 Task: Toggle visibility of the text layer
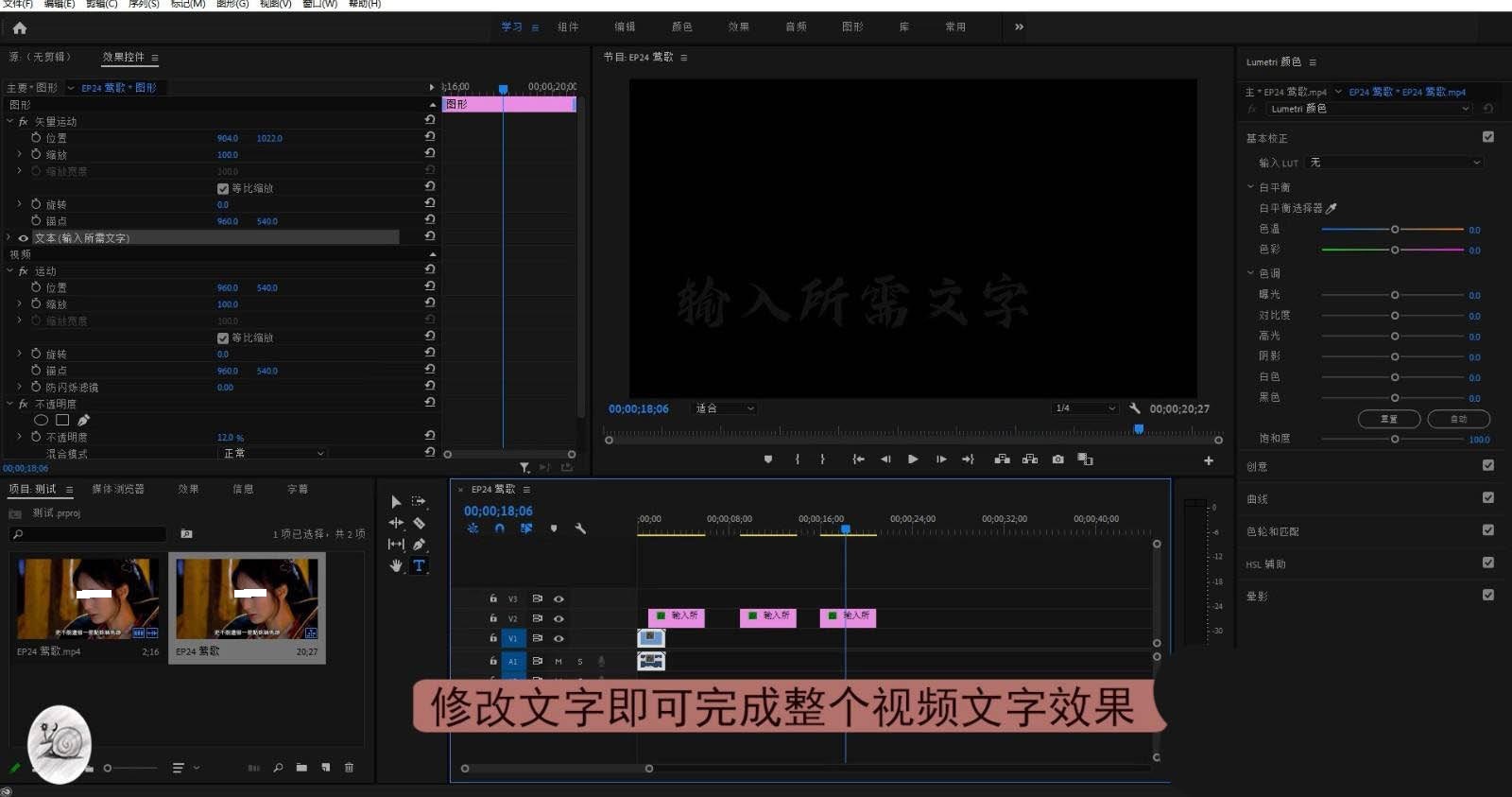[24, 238]
